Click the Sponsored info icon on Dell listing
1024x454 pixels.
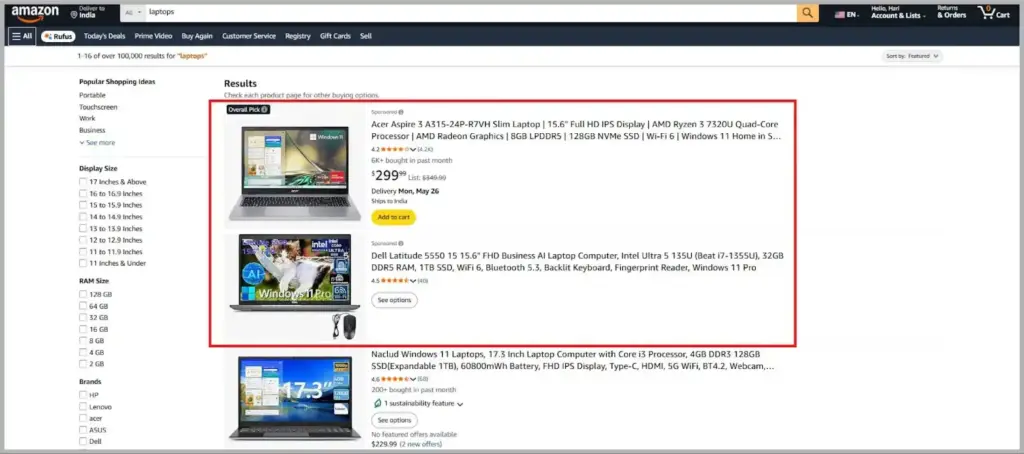pyautogui.click(x=401, y=243)
